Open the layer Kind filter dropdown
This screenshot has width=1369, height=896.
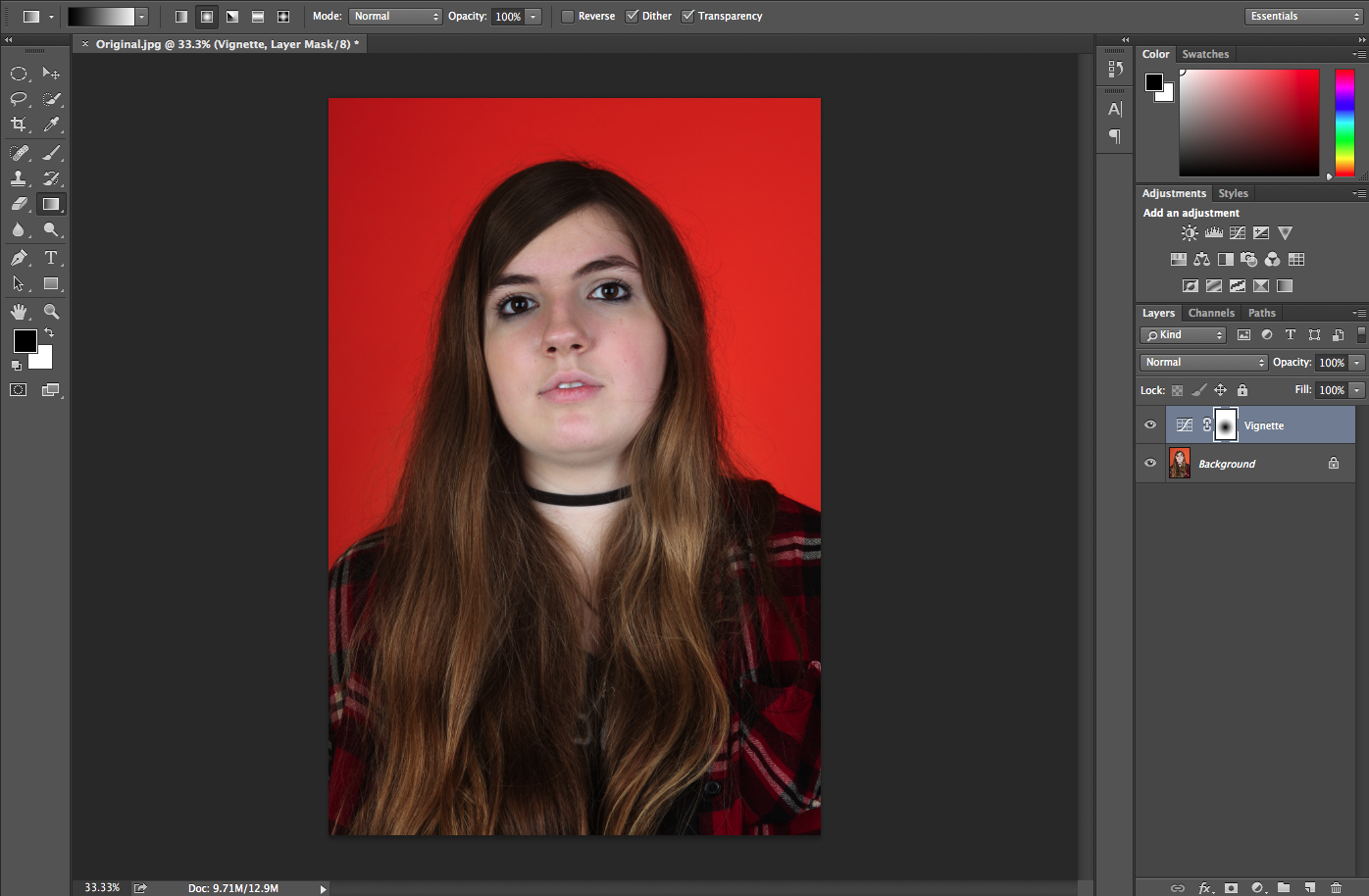pyautogui.click(x=1184, y=335)
